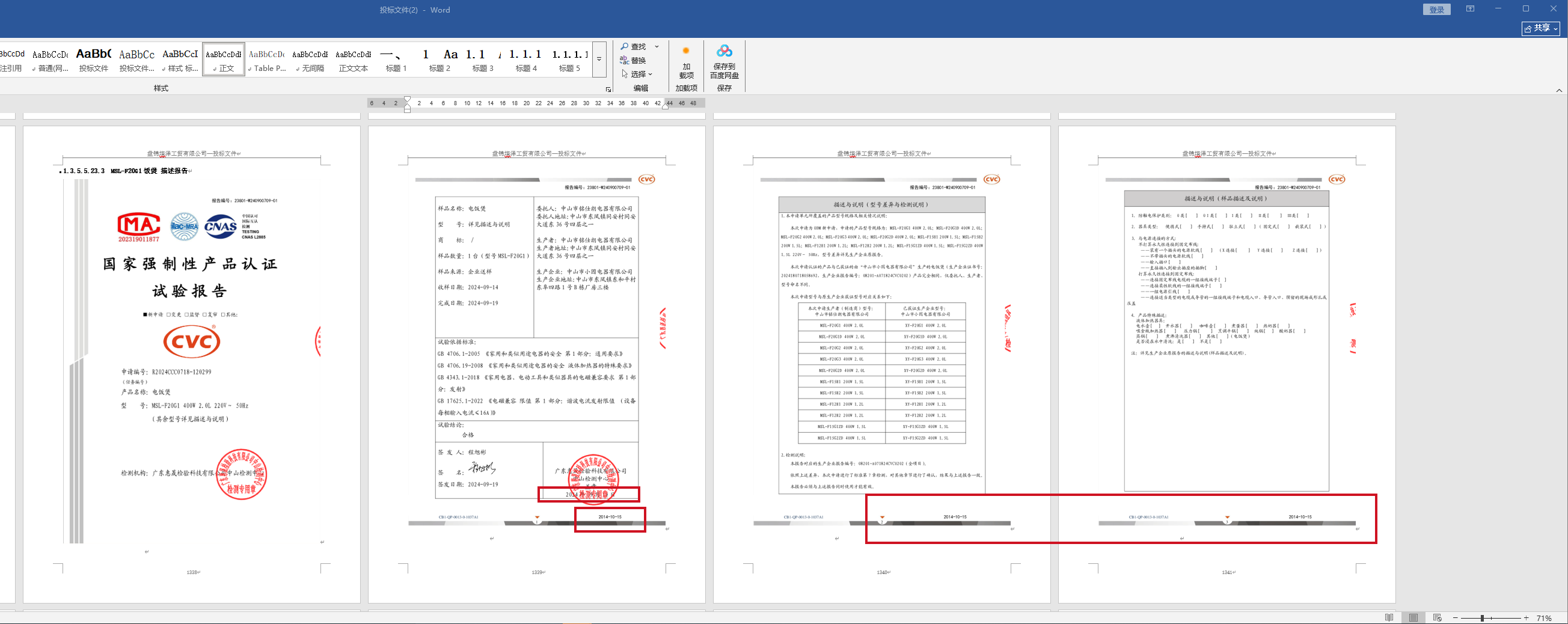The image size is (1568, 624).
Task: Switch to Web Layout view
Action: pos(1438,617)
